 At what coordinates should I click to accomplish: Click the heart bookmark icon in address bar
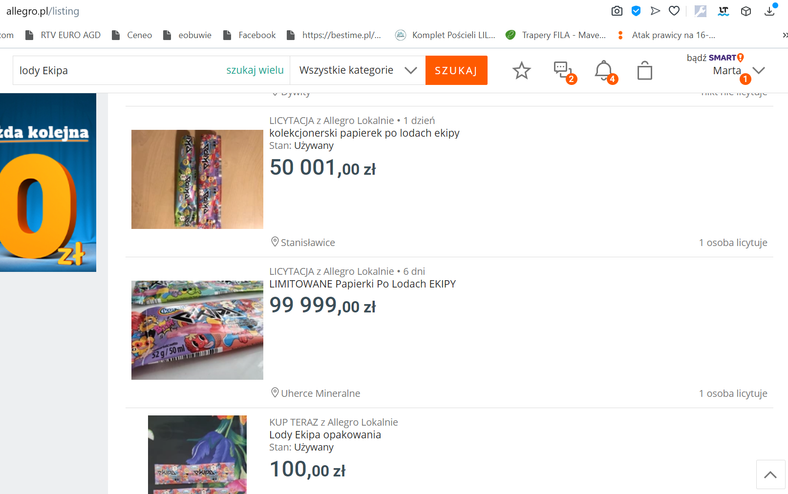click(x=674, y=11)
